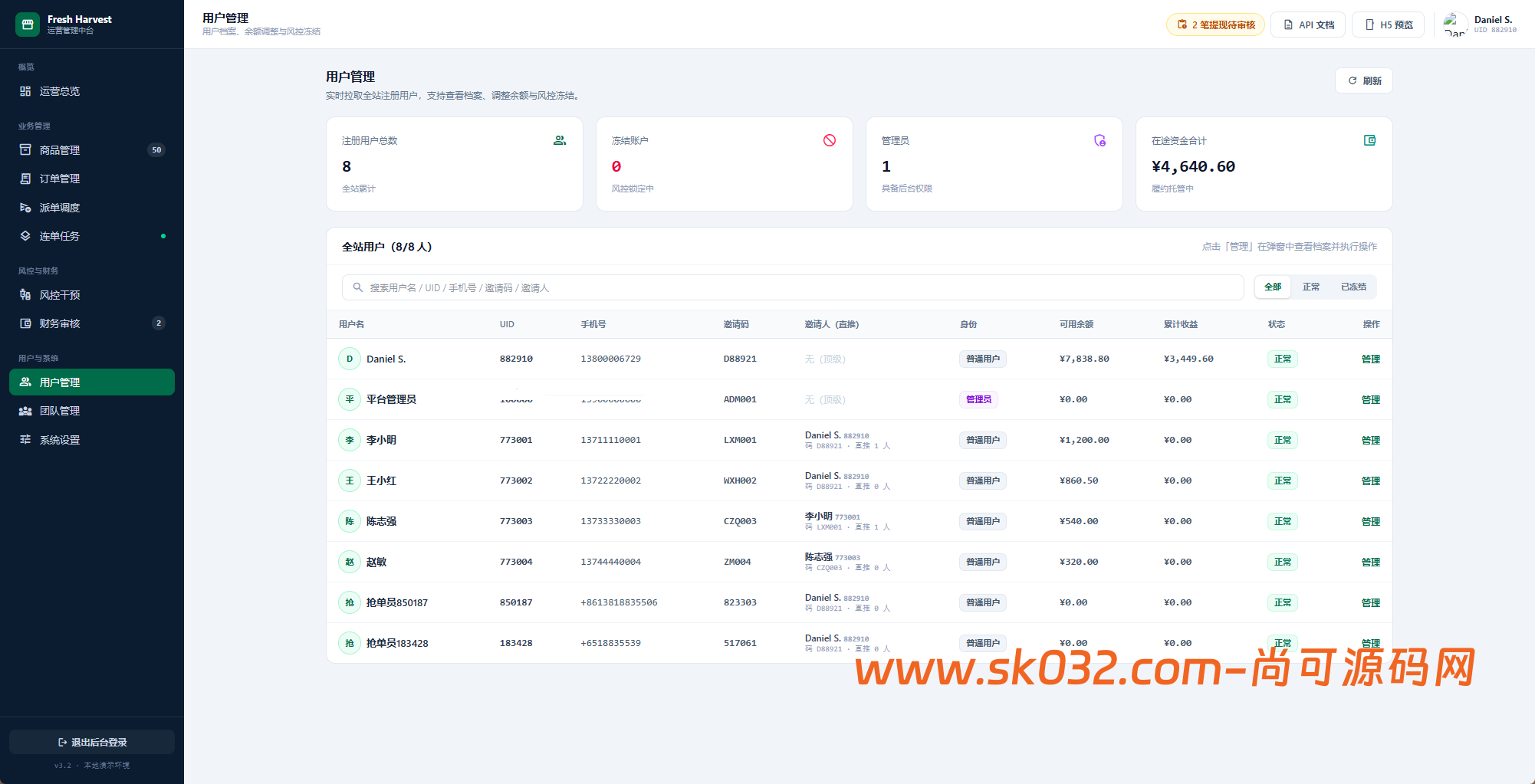The image size is (1535, 784).
Task: Click 退出后台登录 logout button
Action: pyautogui.click(x=92, y=742)
